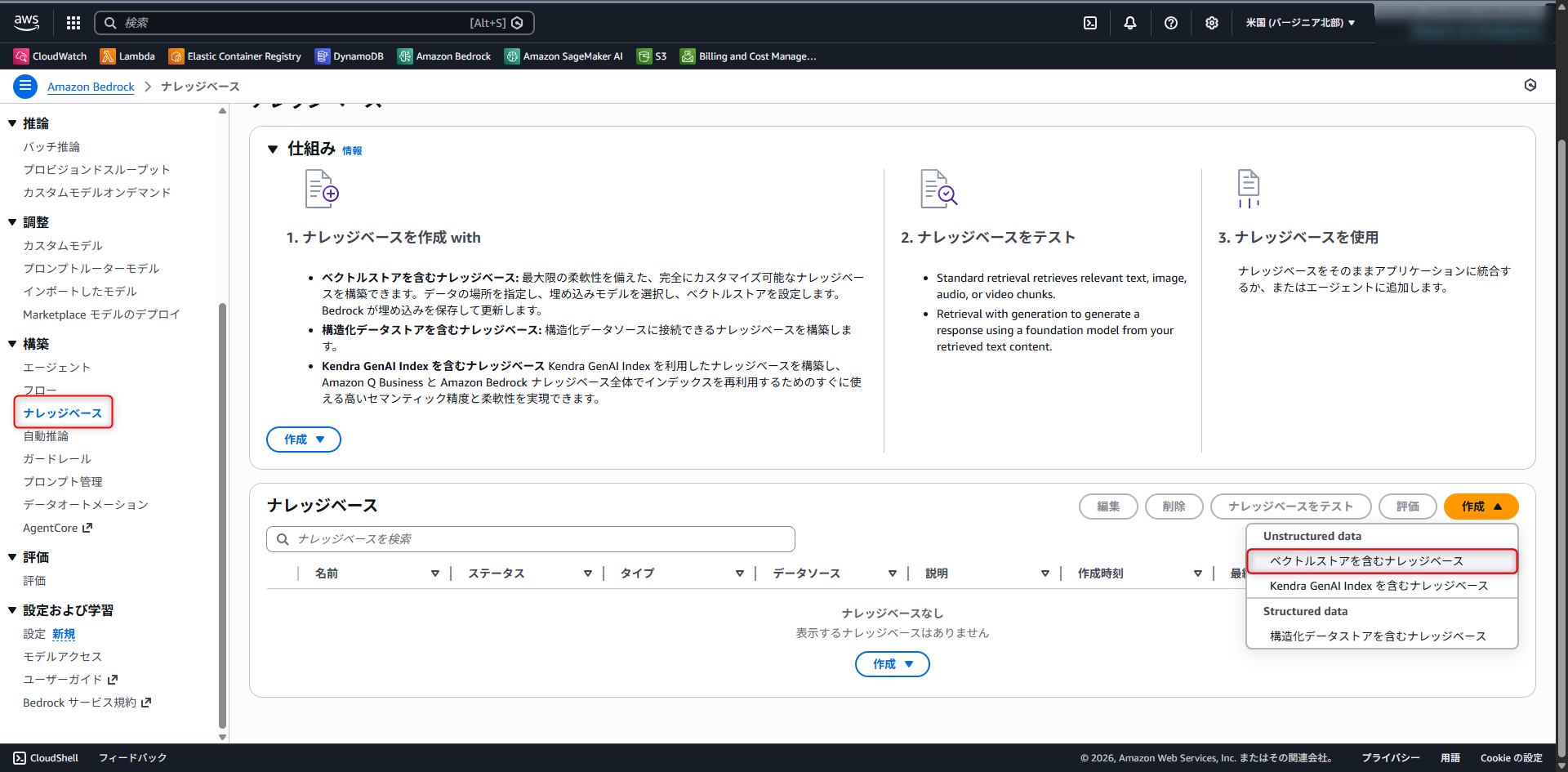Open S3 from the favorites bar
1568x772 pixels.
point(652,56)
